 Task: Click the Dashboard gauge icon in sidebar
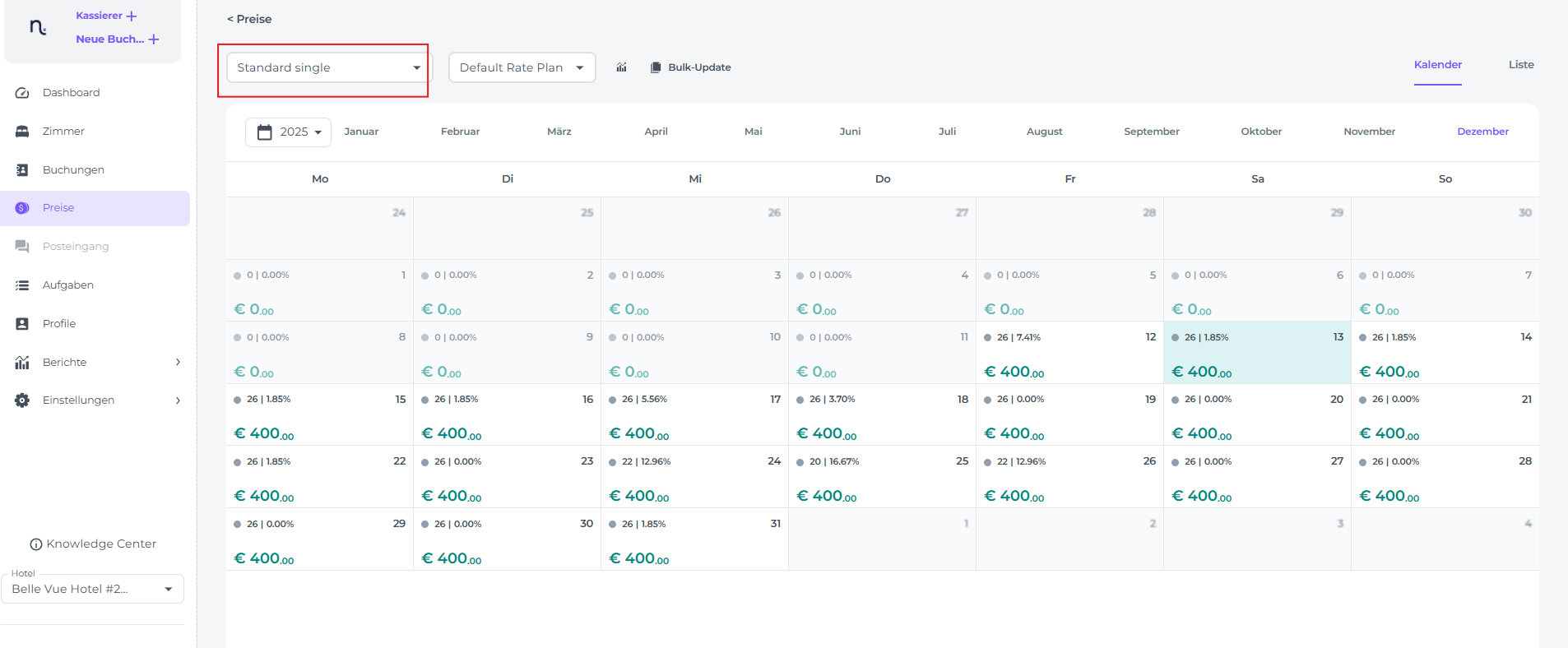pos(22,93)
